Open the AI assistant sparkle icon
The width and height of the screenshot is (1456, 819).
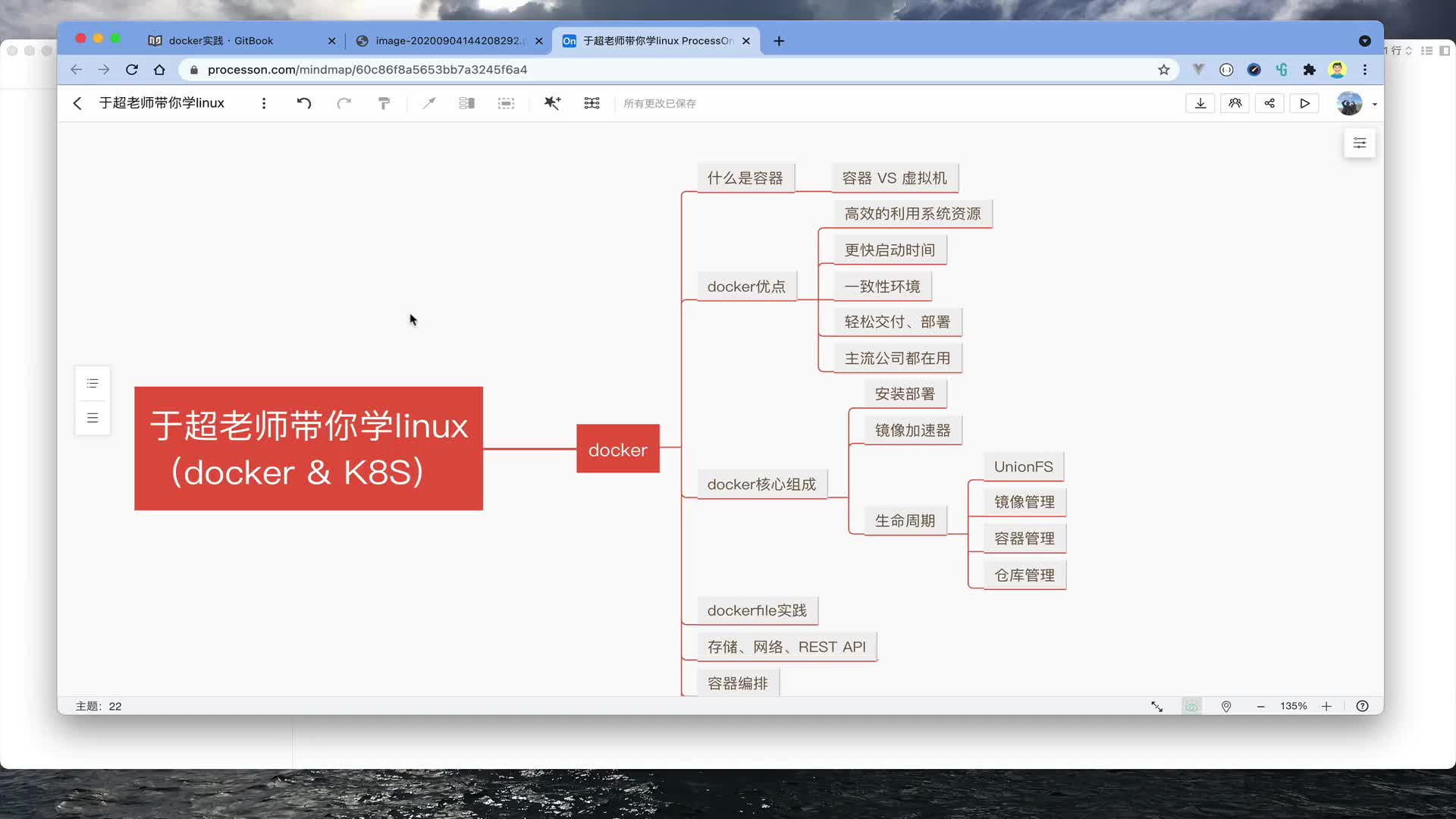552,103
